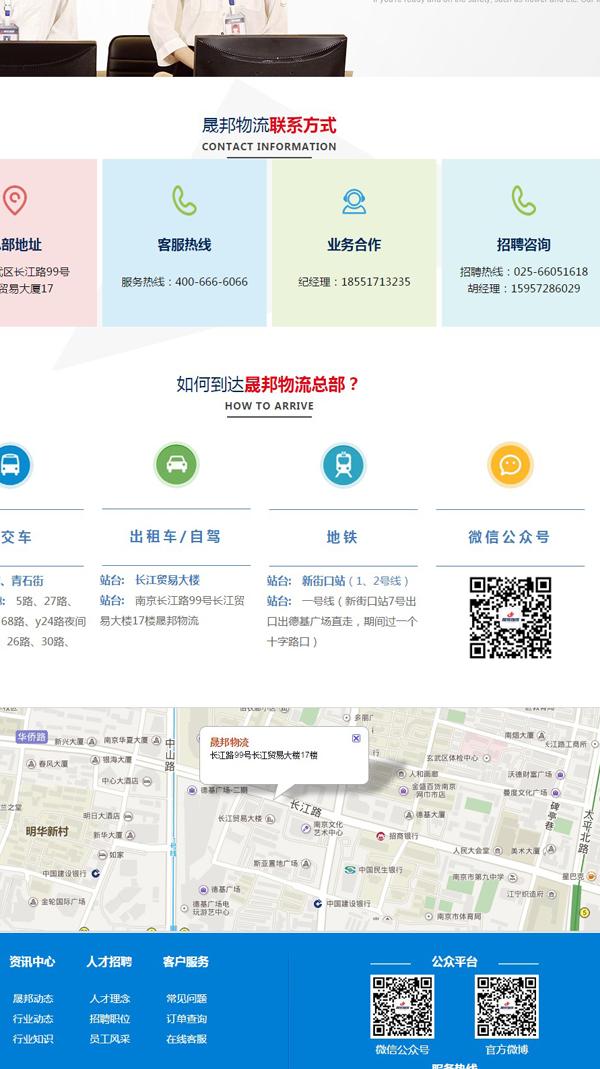600x1069 pixels.
Task: Open the 订单查询 footer link
Action: [187, 1019]
